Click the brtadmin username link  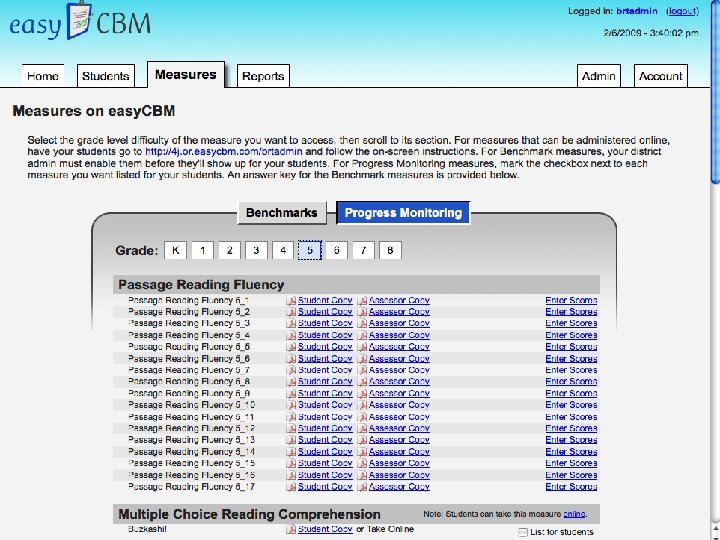[636, 11]
